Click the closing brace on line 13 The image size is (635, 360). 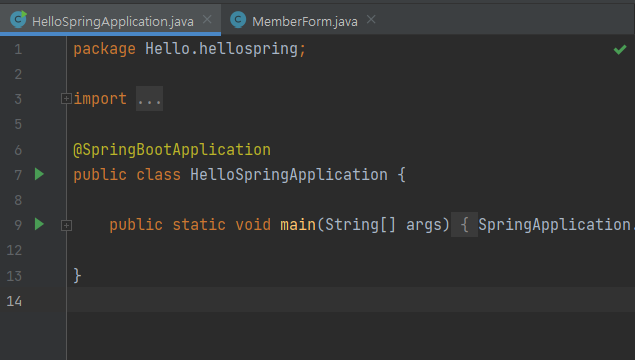point(77,275)
